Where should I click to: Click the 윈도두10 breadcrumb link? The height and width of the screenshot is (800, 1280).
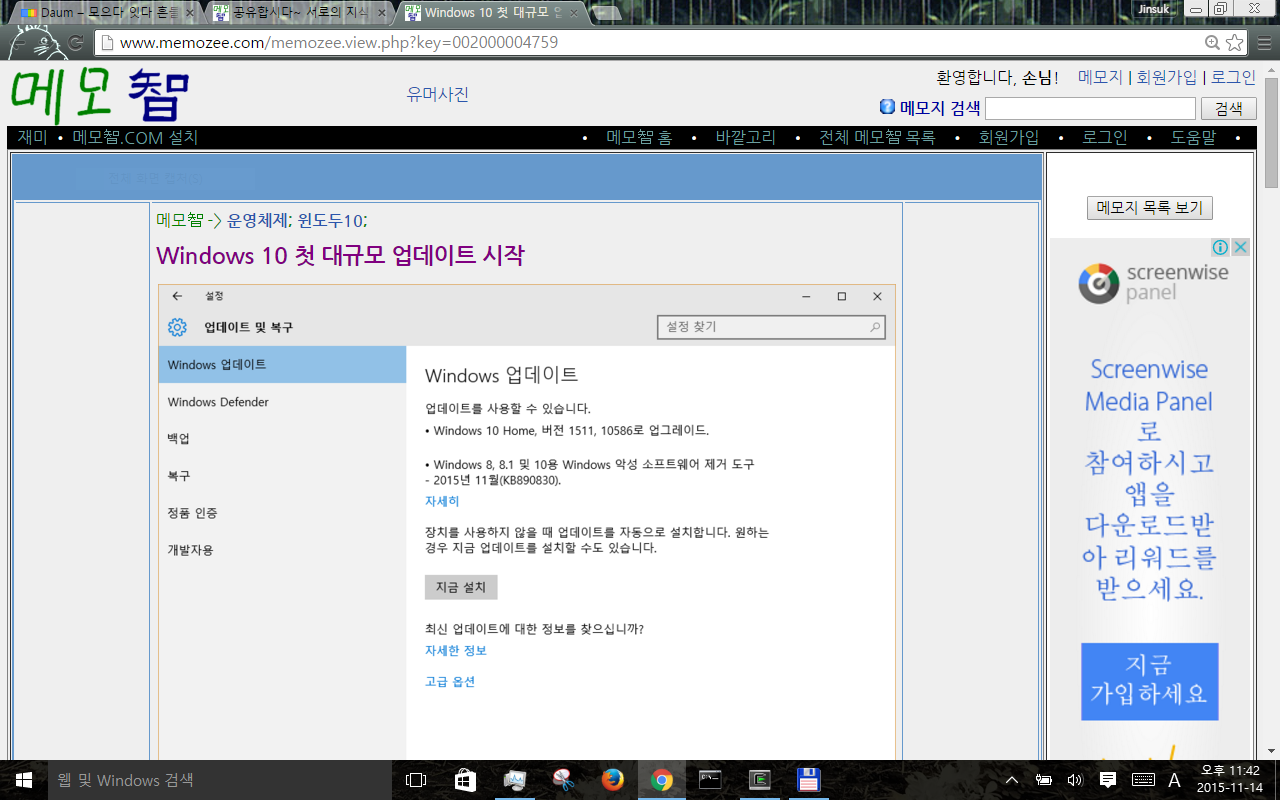point(330,220)
